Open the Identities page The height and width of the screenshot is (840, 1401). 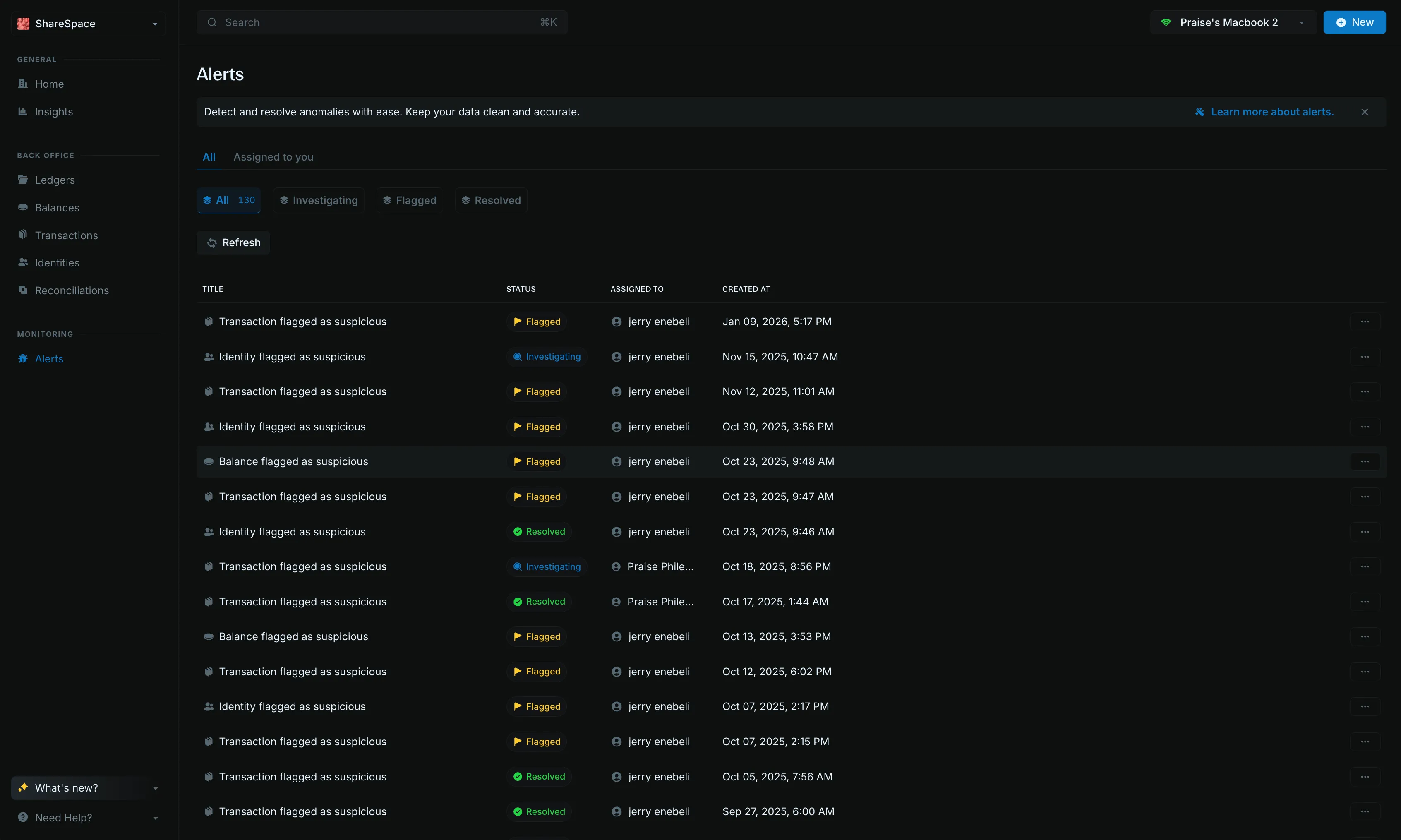[x=57, y=263]
